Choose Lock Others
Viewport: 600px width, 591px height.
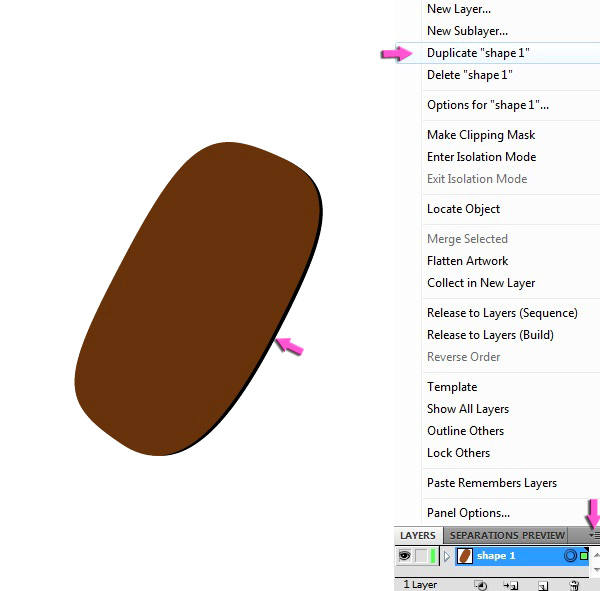458,453
